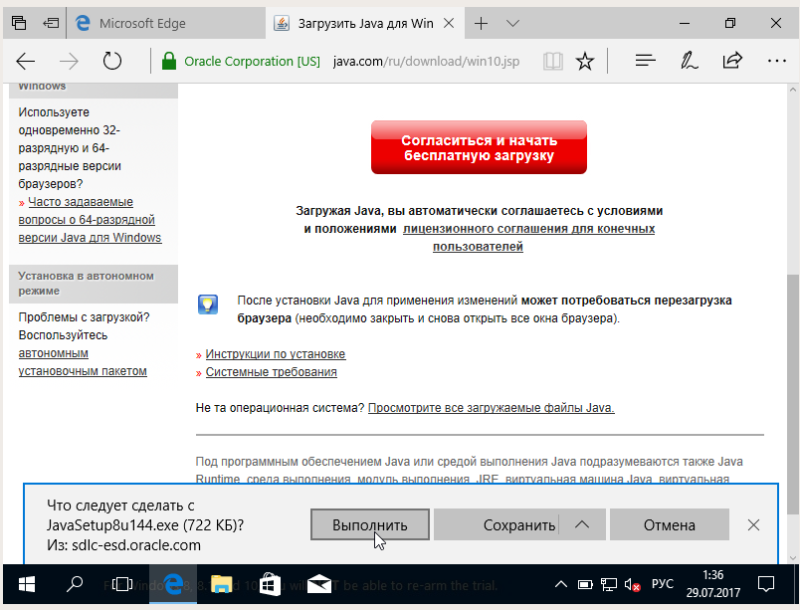The height and width of the screenshot is (610, 800).
Task: Click Edge icon on taskbar
Action: click(x=173, y=584)
